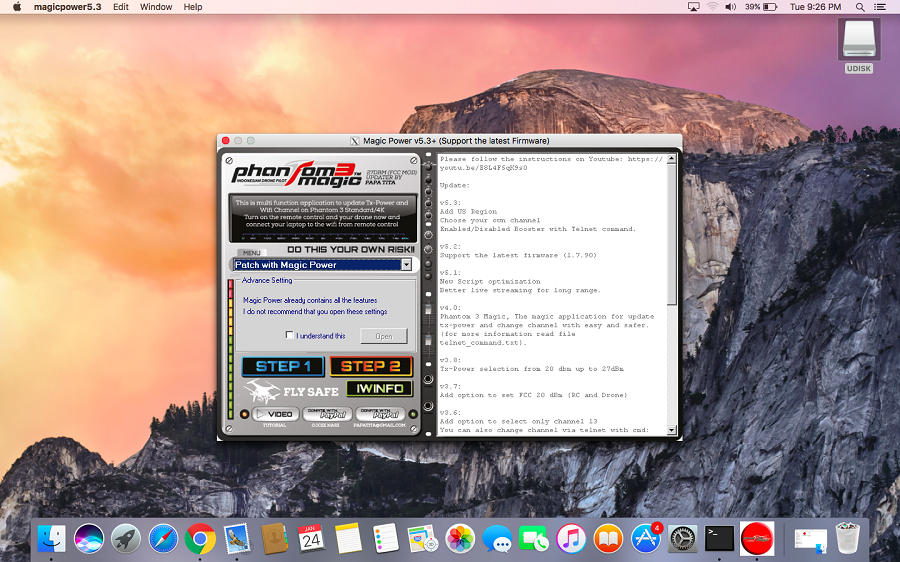Click the PayPal donate button for papatita@gmail.com
This screenshot has height=562, width=900.
click(x=380, y=414)
